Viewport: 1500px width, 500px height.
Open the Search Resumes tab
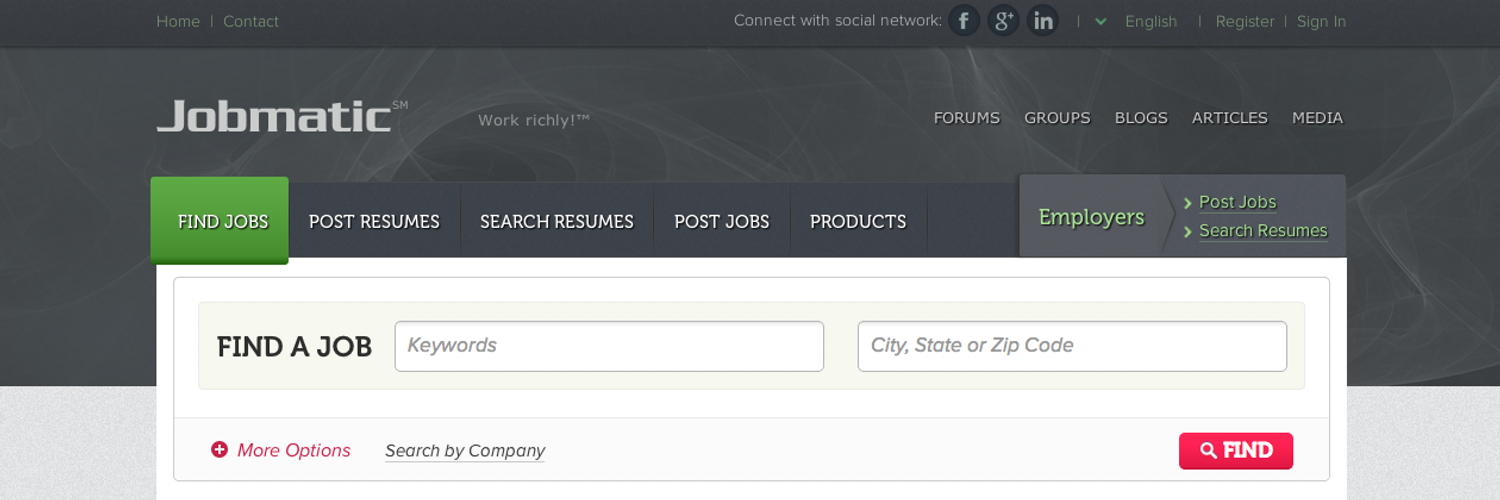[557, 222]
